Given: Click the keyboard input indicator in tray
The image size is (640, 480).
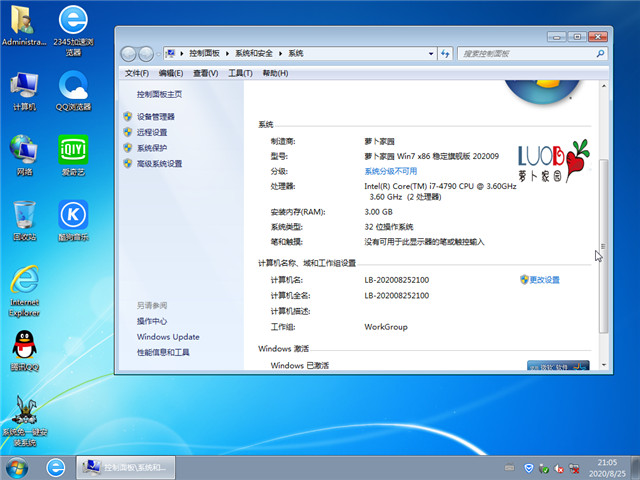Looking at the screenshot, I should click(x=509, y=468).
